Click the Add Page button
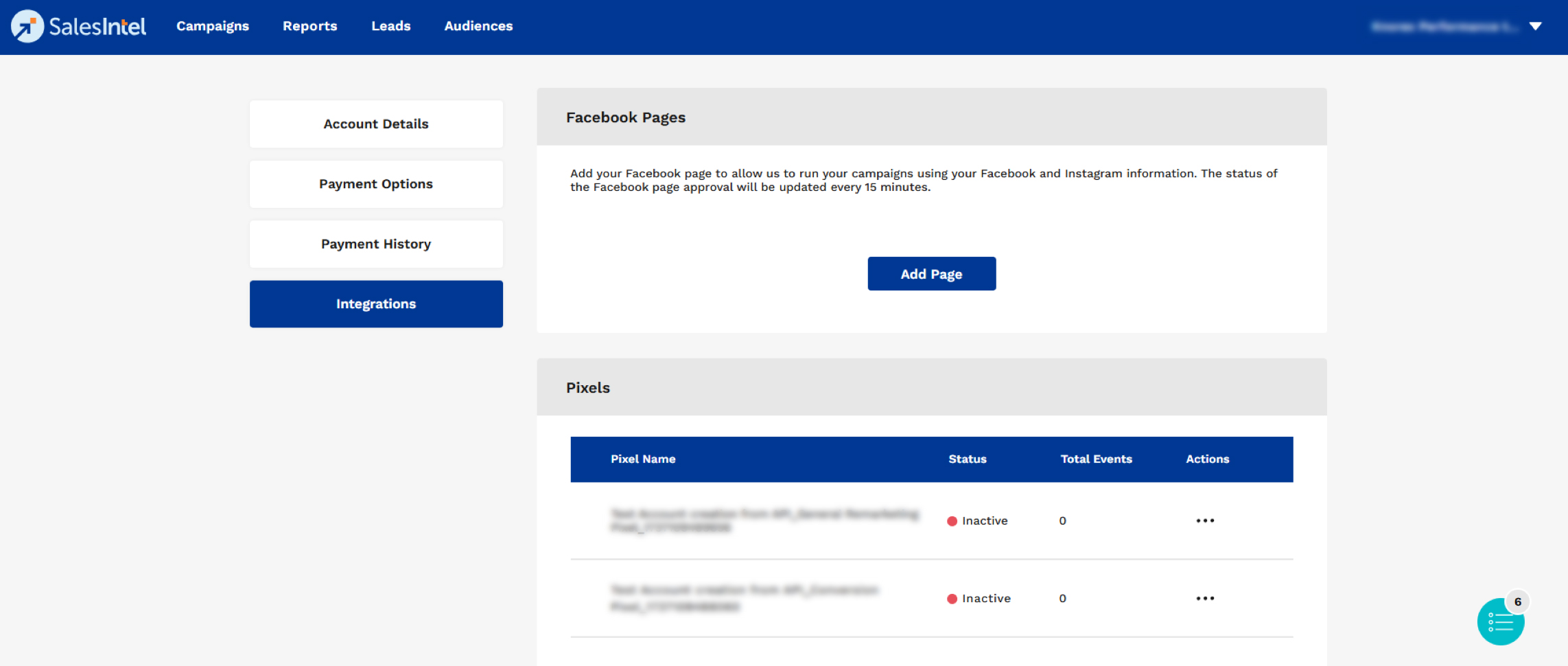The width and height of the screenshot is (1568, 666). point(931,273)
